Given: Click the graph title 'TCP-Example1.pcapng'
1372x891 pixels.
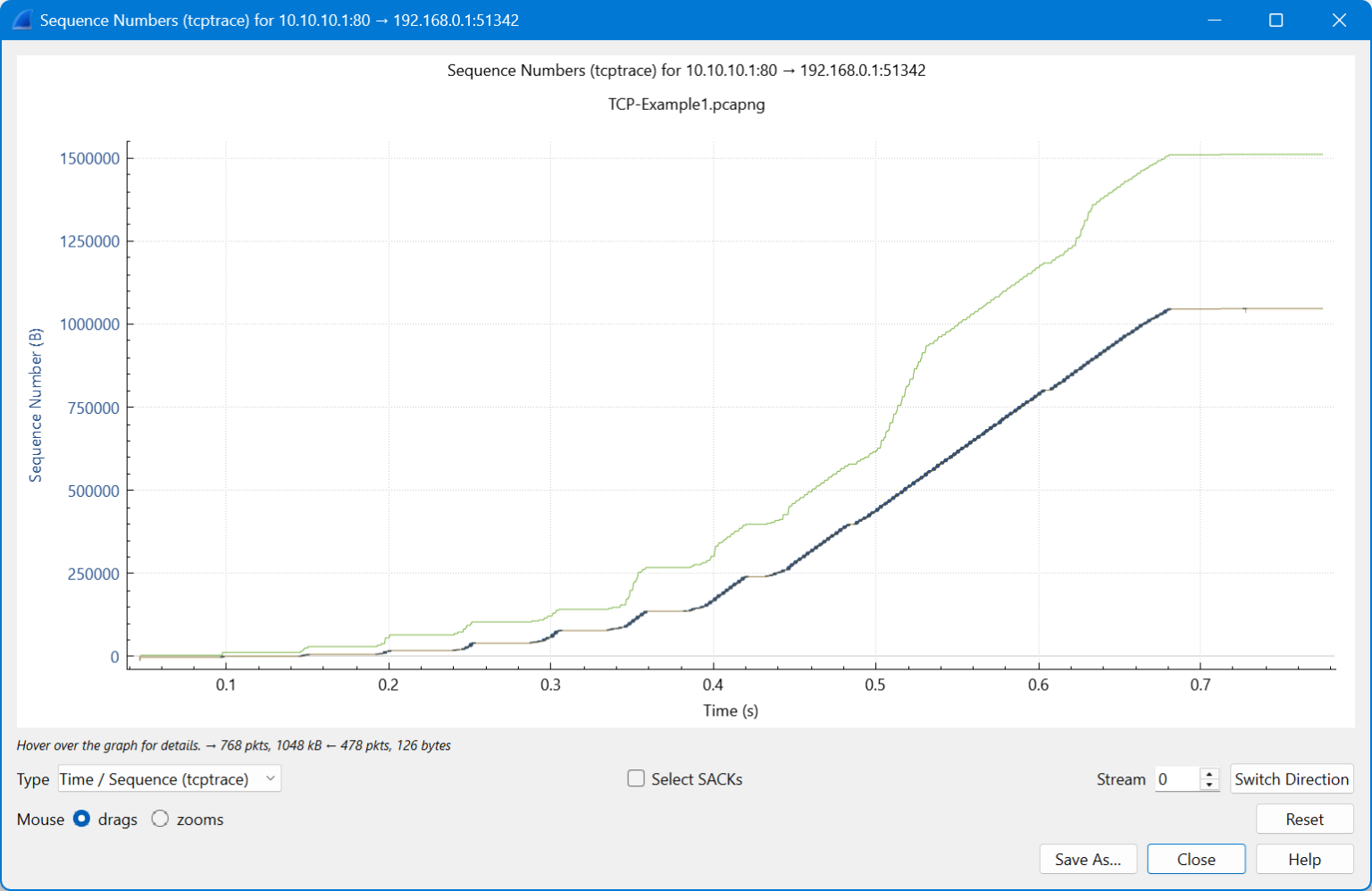Looking at the screenshot, I should click(x=685, y=105).
